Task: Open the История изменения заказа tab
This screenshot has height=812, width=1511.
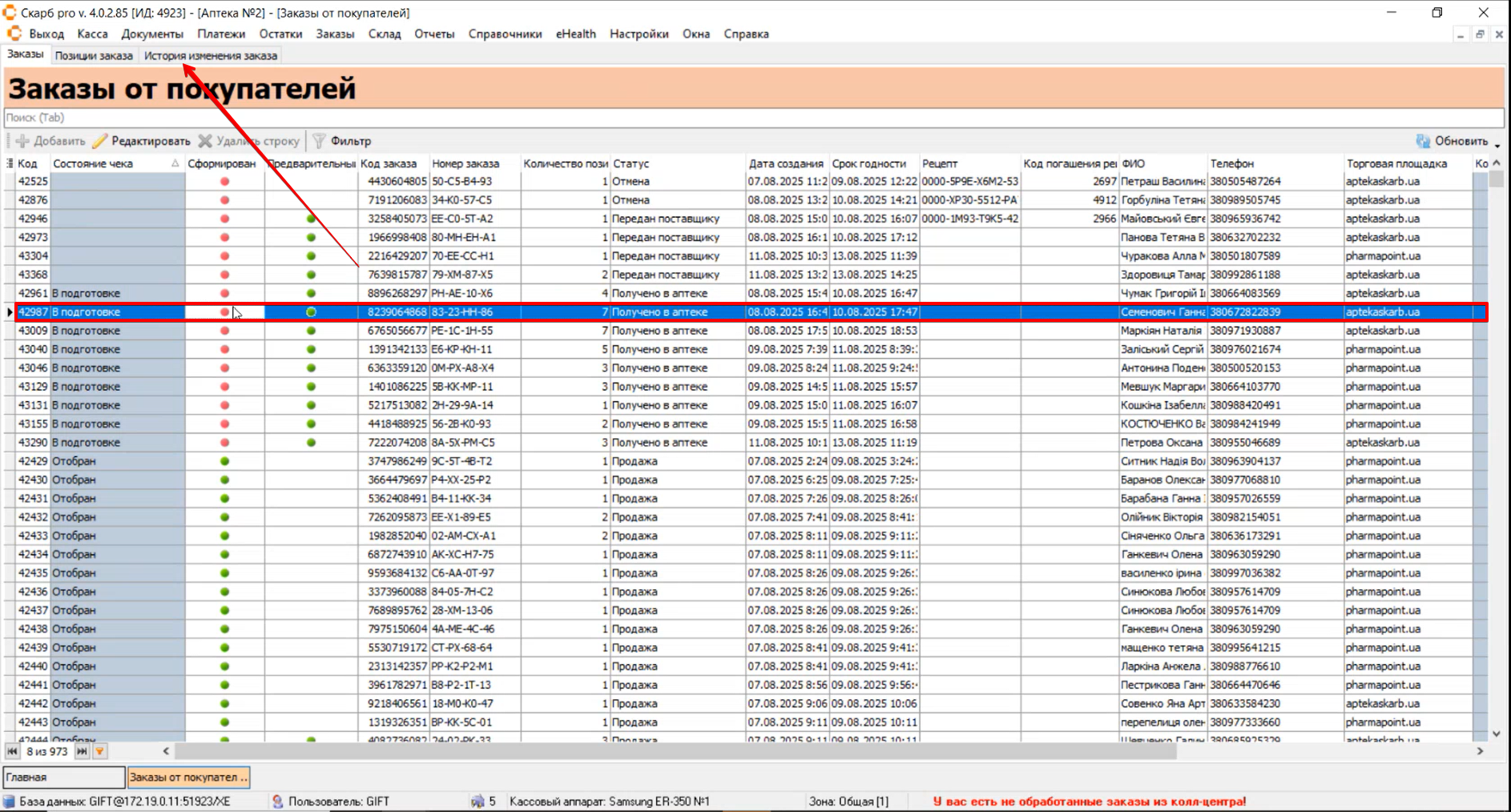Action: click(x=211, y=55)
